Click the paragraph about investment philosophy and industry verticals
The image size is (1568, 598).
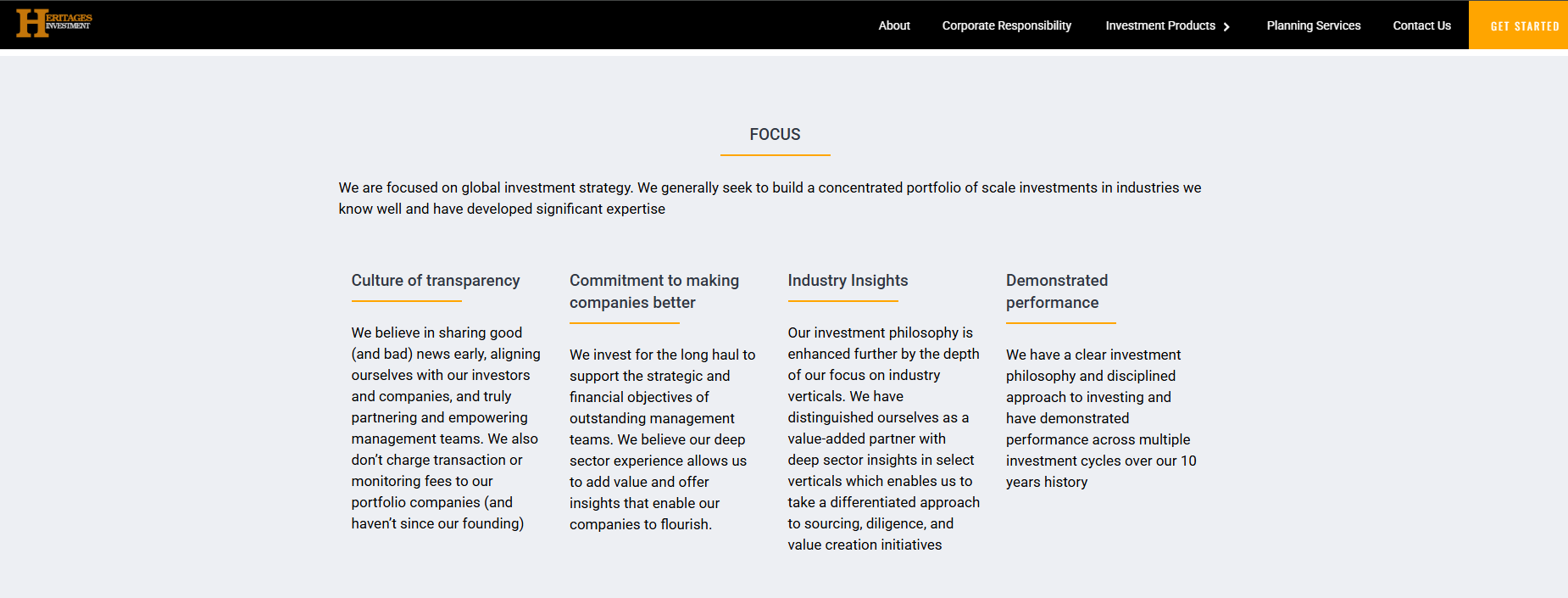pos(883,439)
